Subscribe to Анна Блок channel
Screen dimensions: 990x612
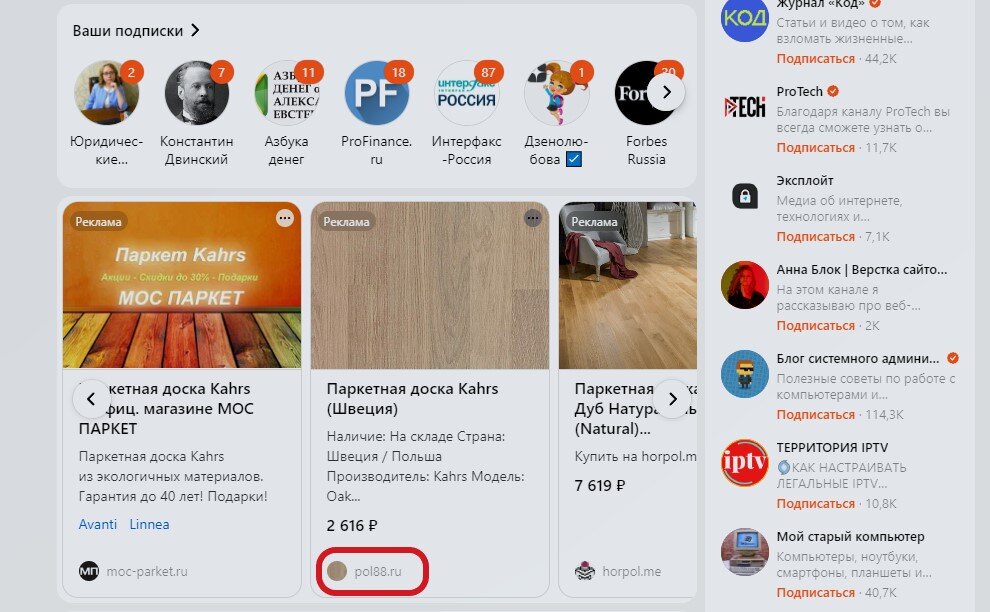tap(815, 326)
